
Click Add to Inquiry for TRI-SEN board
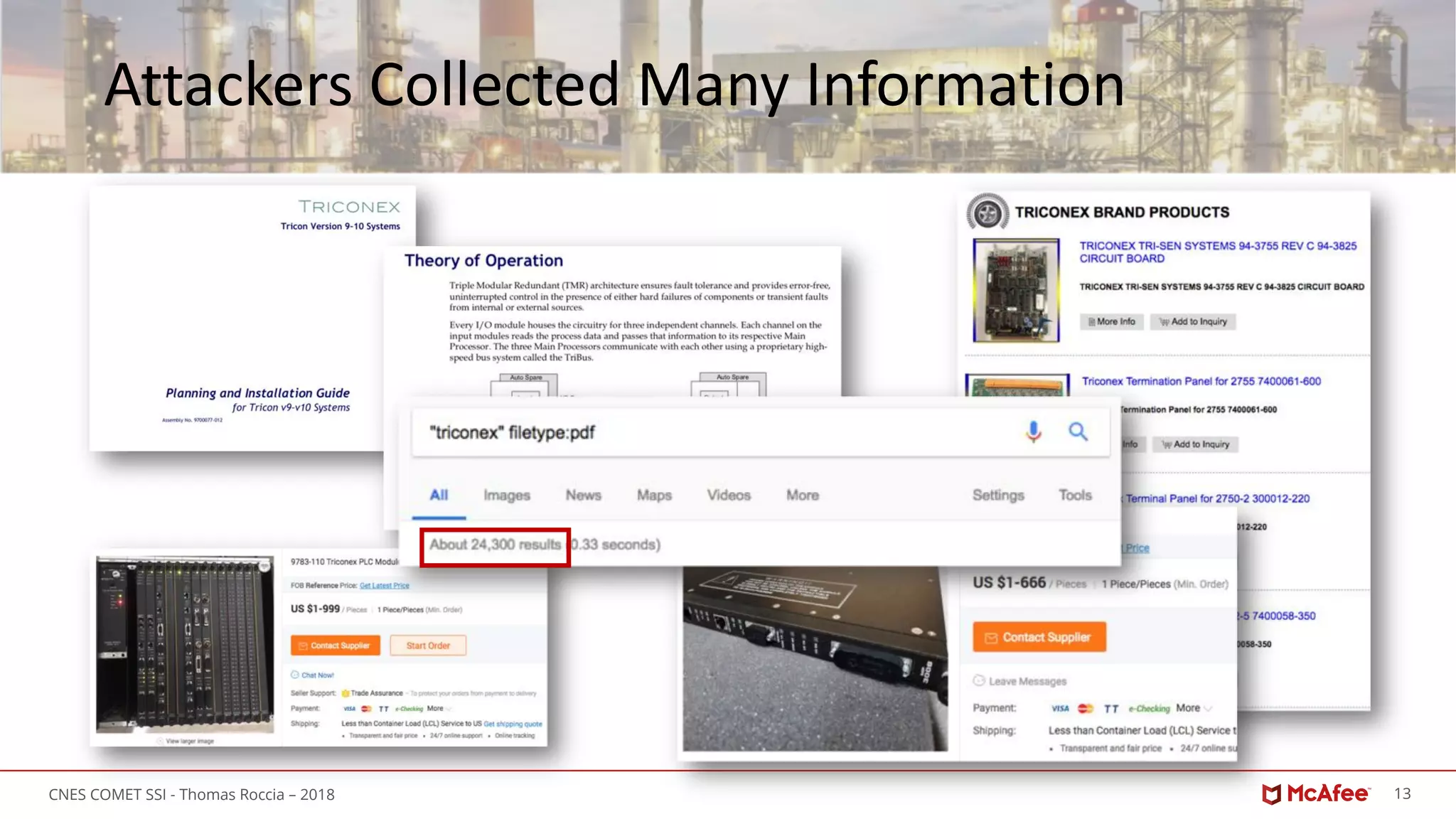(1194, 321)
